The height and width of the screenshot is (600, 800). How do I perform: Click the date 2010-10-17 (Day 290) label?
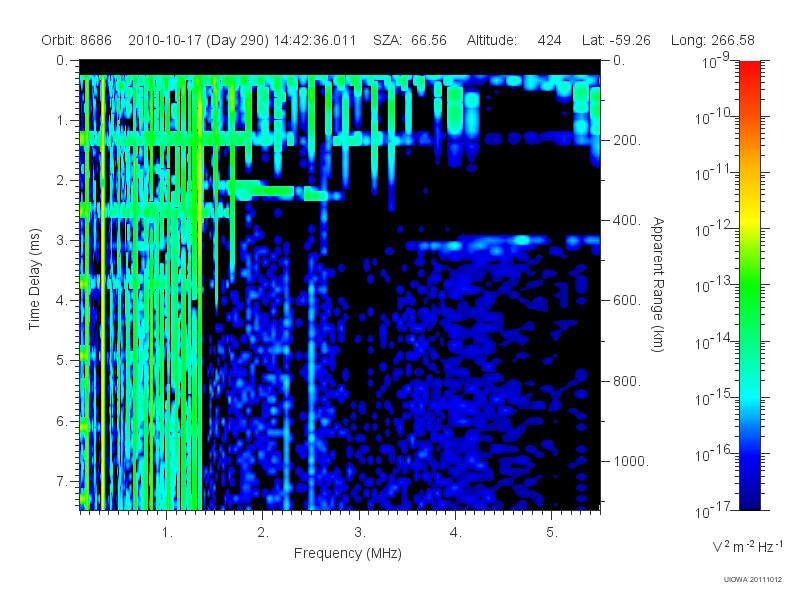pos(198,40)
